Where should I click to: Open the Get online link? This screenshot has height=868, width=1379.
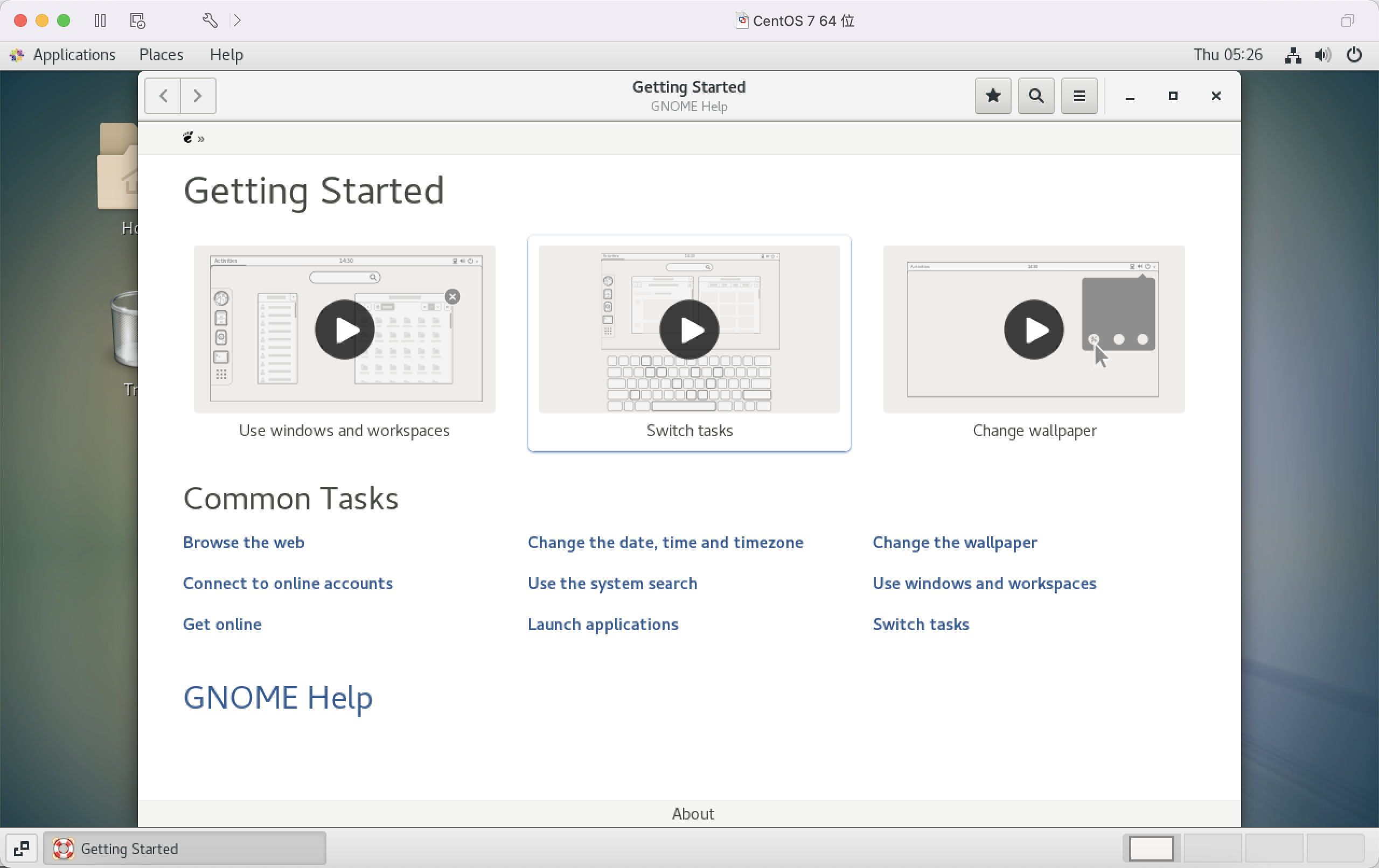[222, 624]
